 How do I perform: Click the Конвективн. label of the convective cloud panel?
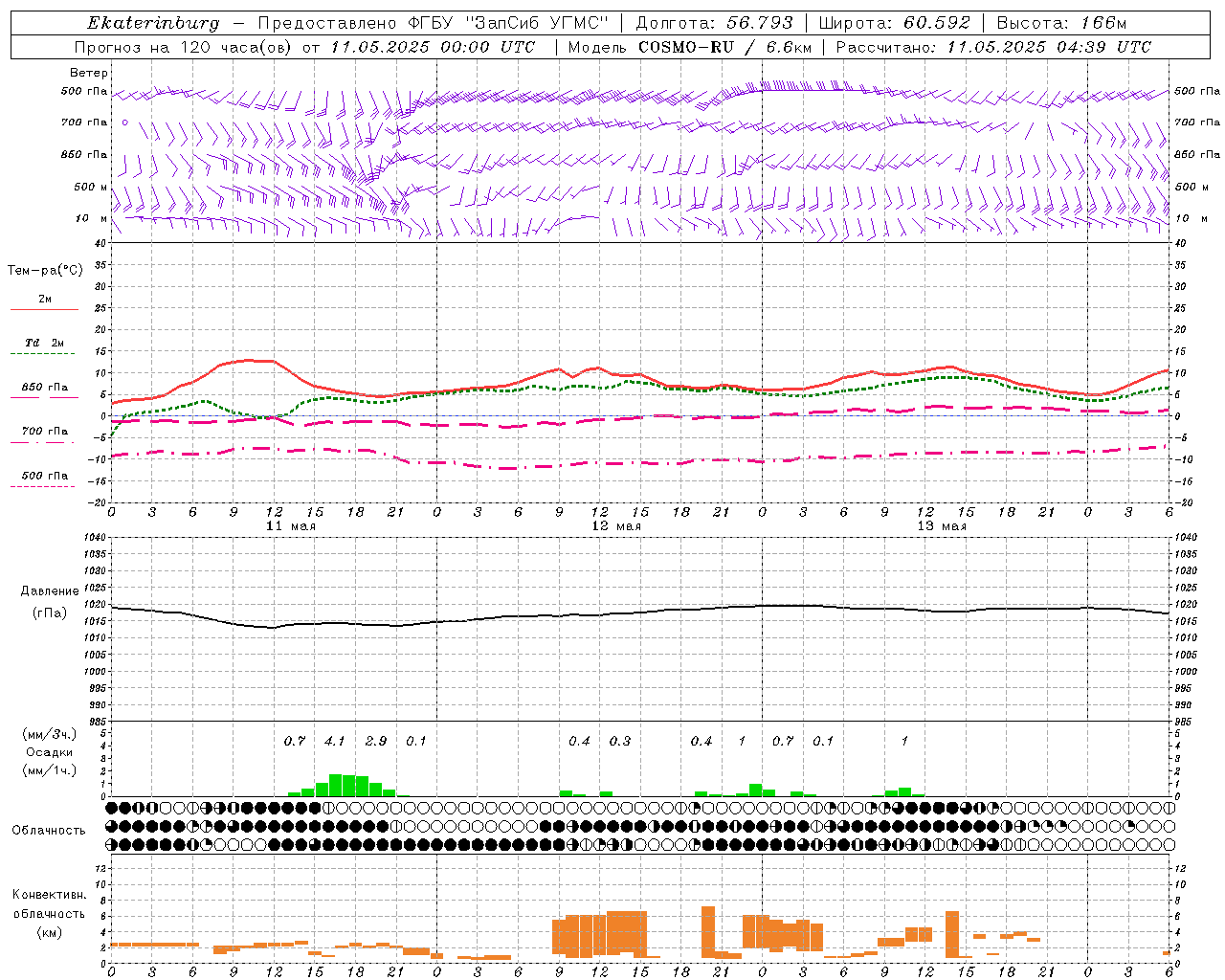(x=50, y=895)
